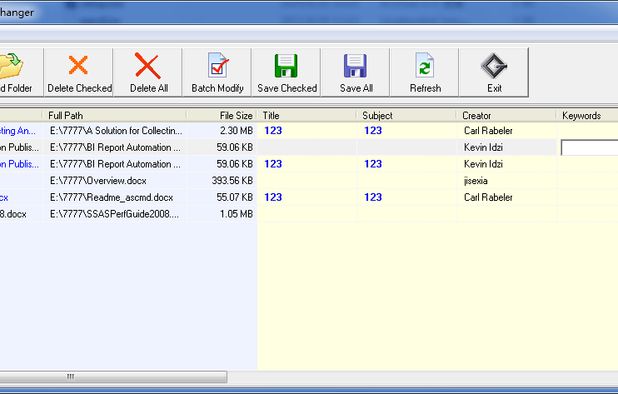Click the blue Save All disk icon
618x394 pixels.
pyautogui.click(x=356, y=65)
